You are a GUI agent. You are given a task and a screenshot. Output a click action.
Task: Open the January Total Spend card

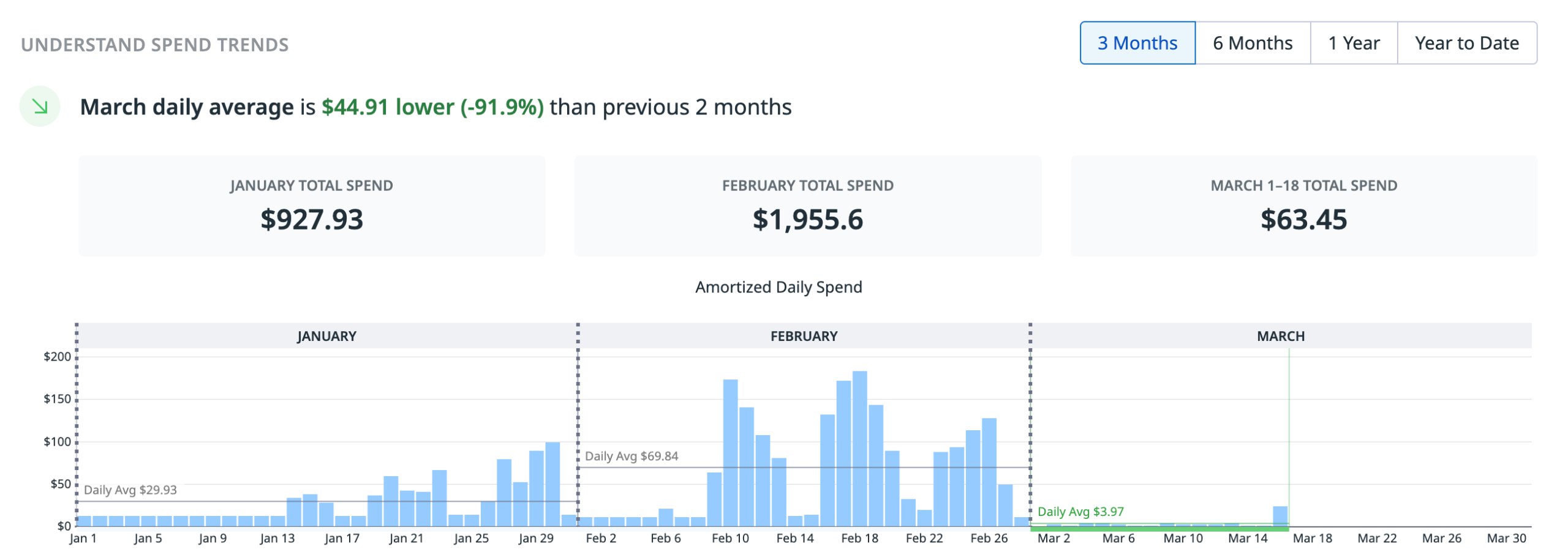point(311,206)
